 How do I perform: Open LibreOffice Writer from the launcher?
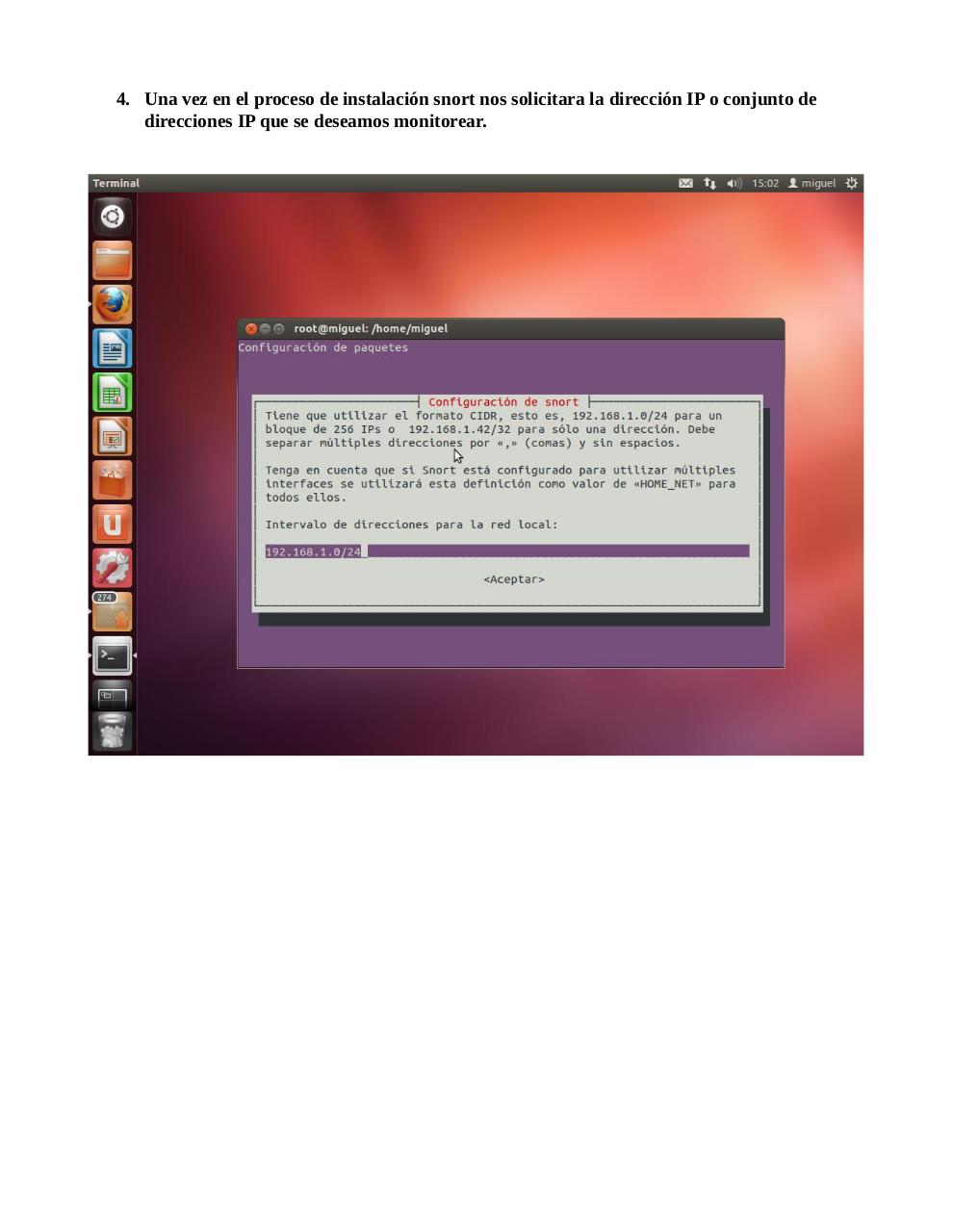tap(113, 348)
